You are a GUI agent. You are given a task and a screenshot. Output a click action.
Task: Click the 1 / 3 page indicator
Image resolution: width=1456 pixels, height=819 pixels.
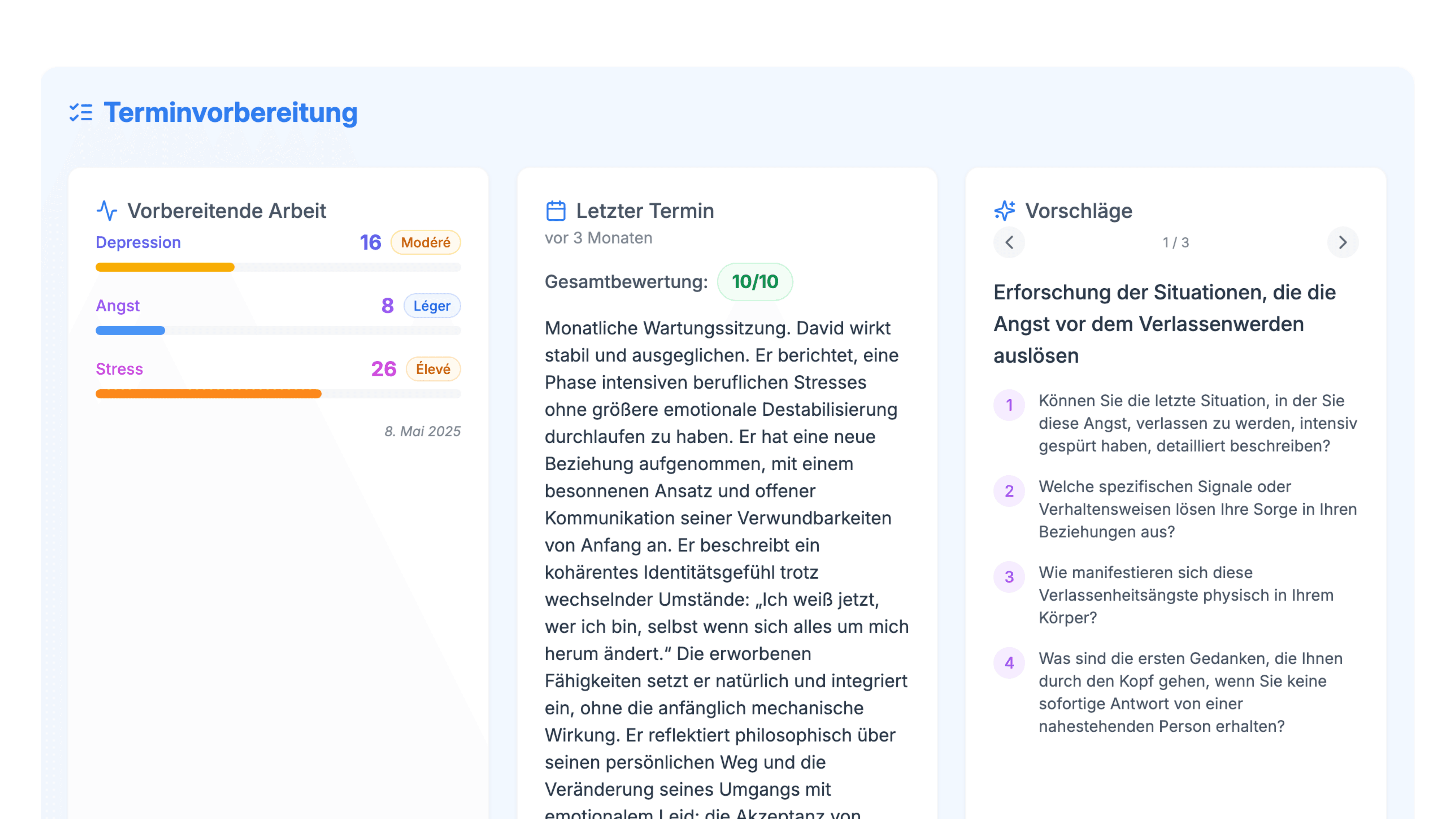(x=1176, y=243)
